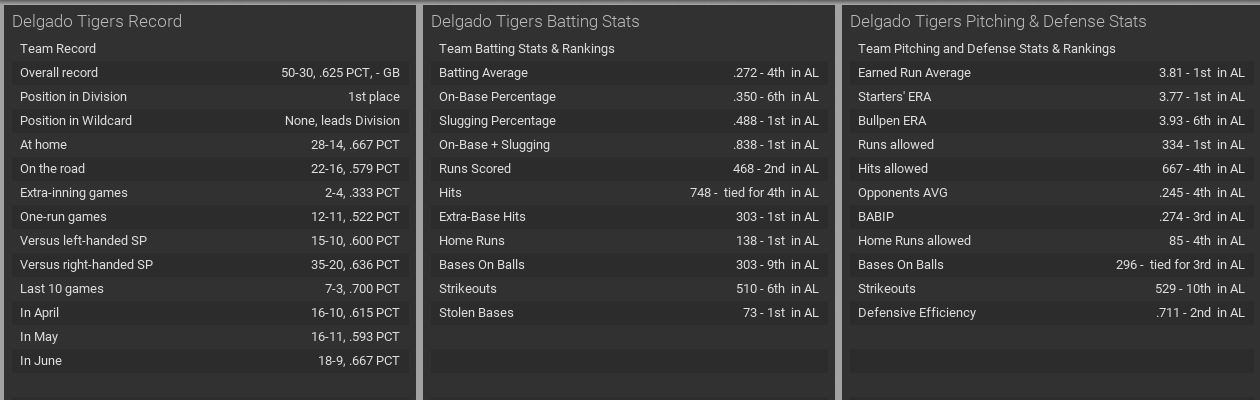Select the Bullpen ERA row
Viewport: 1260px width, 400px height.
pyautogui.click(x=1050, y=121)
